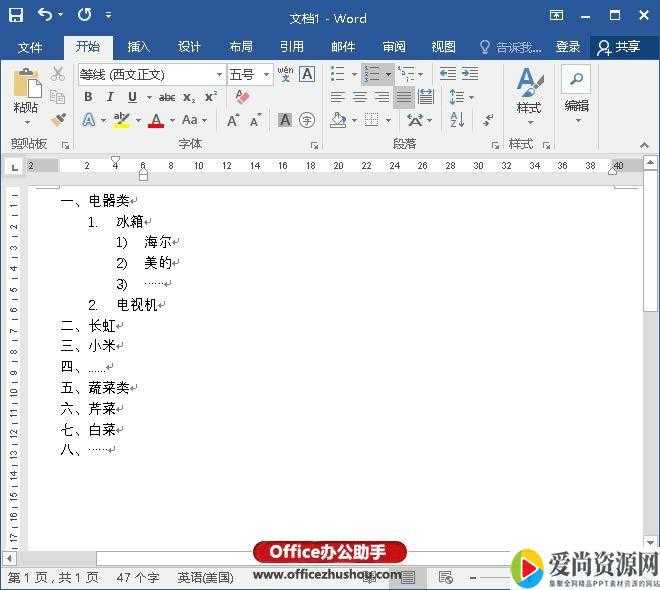Click the red font color swatch
660x590 pixels.
coord(155,120)
